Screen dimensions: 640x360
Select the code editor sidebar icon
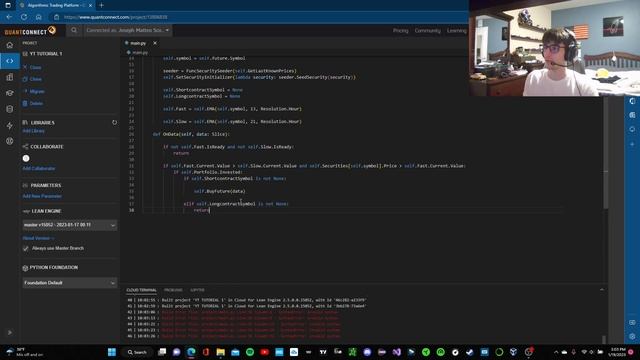tap(10, 61)
